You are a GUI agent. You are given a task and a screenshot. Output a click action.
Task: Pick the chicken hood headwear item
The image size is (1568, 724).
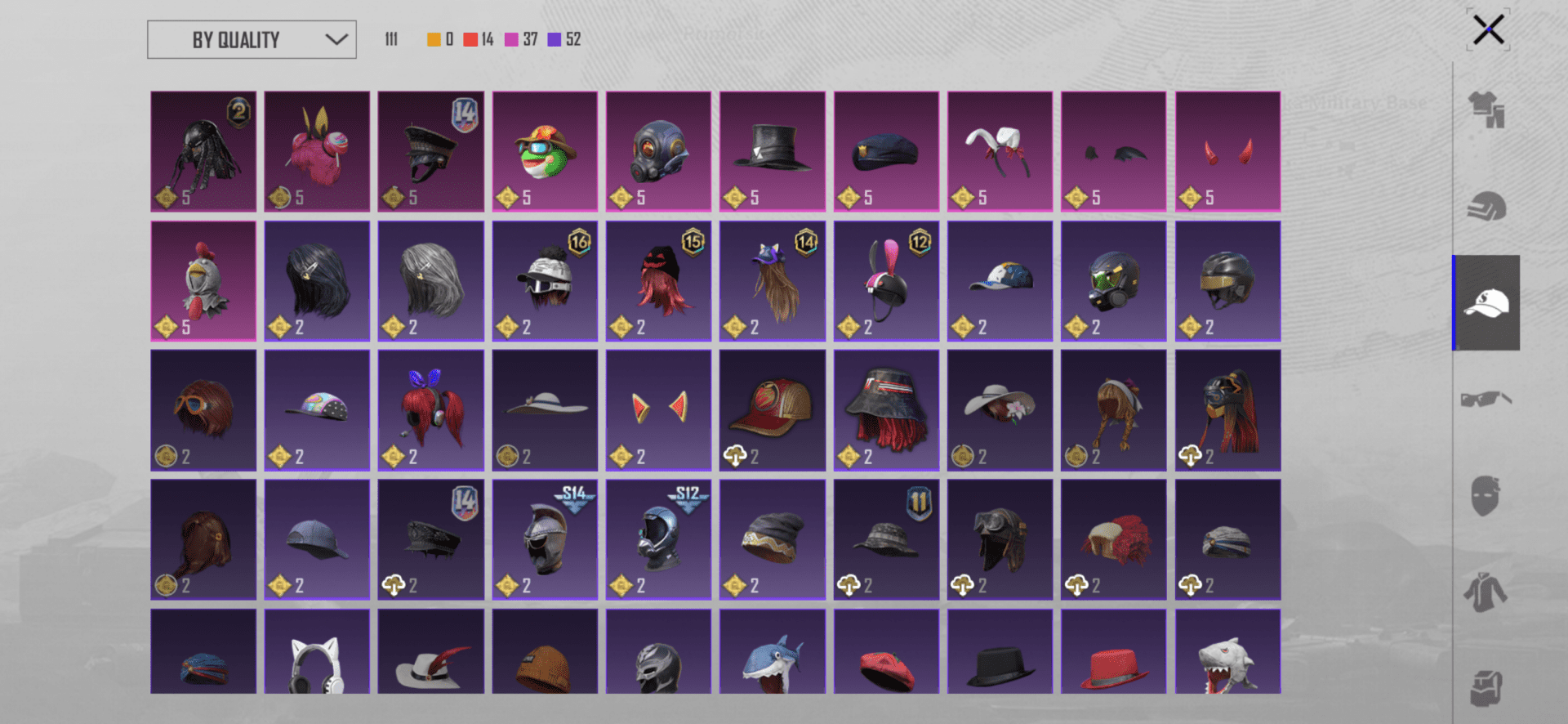[x=203, y=280]
